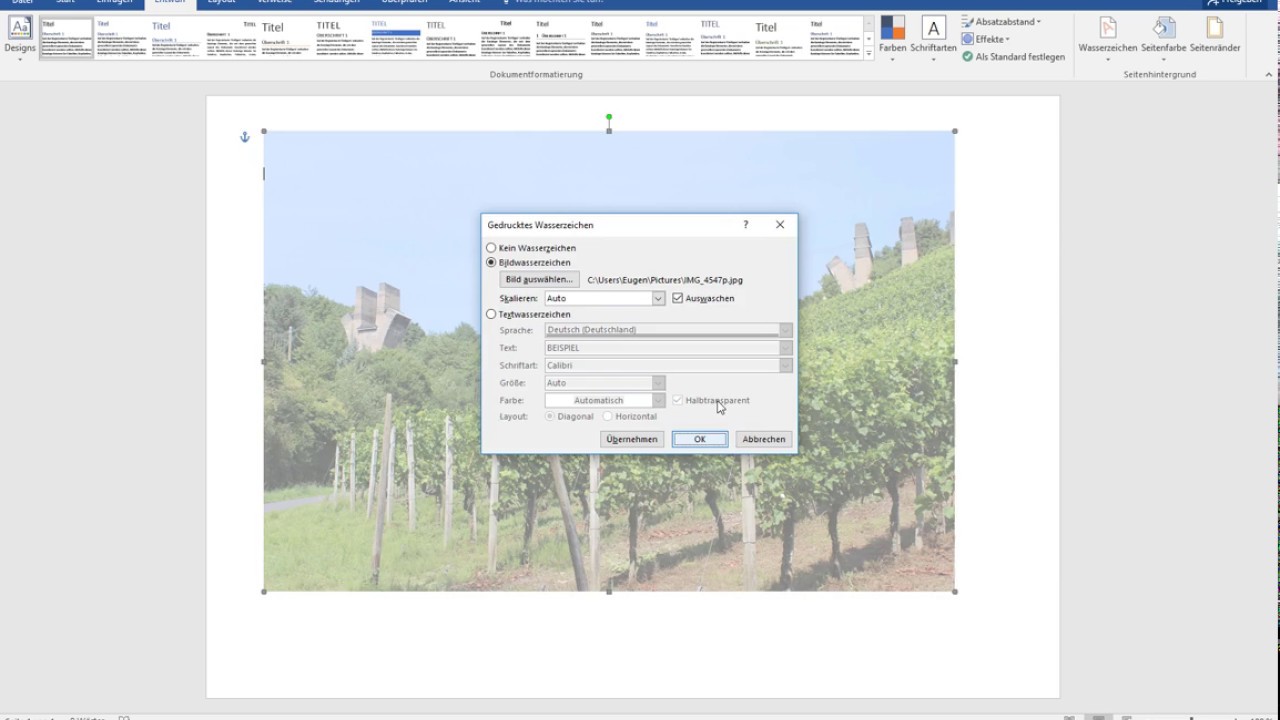
Task: Collapse the ribbon with the chevron
Action: [1269, 74]
